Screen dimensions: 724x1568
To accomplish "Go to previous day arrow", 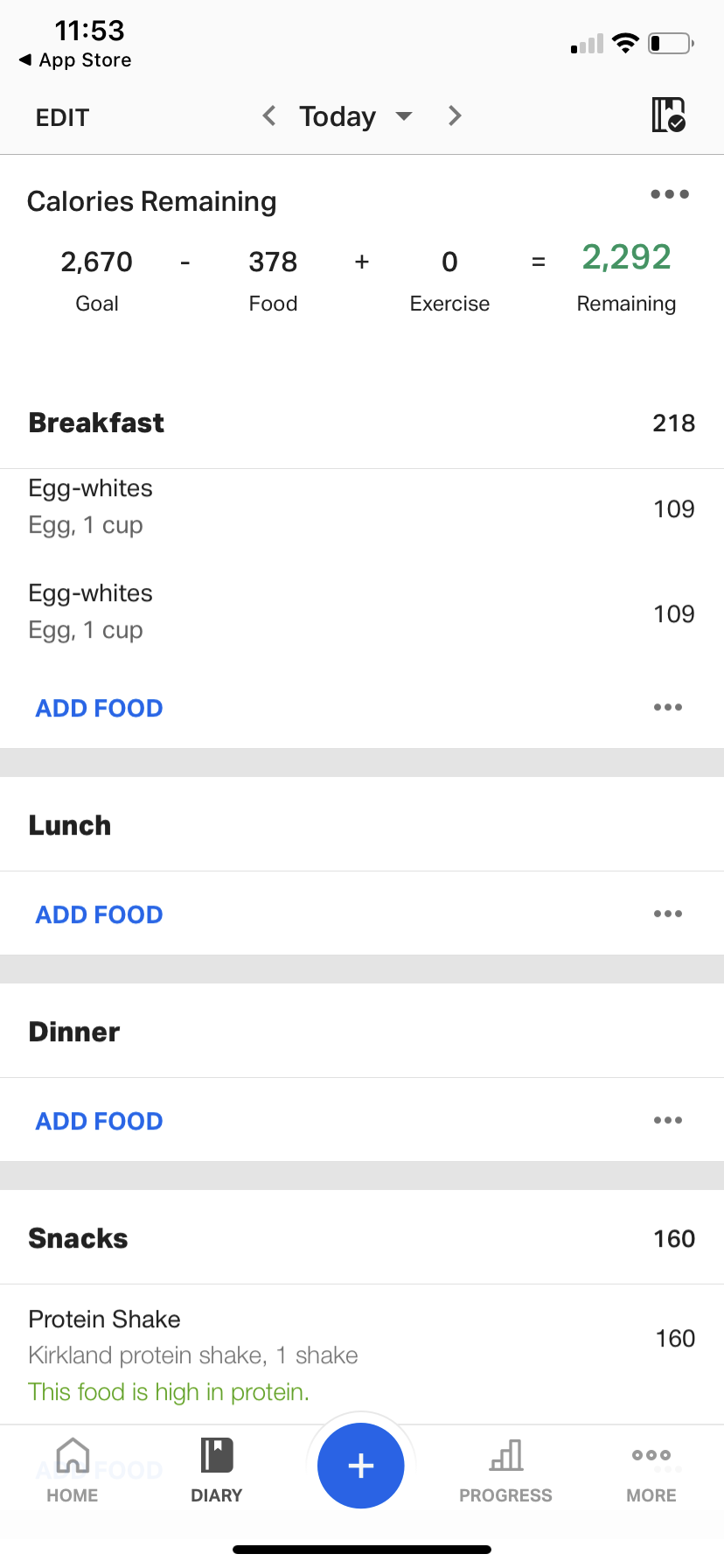I will coord(269,115).
